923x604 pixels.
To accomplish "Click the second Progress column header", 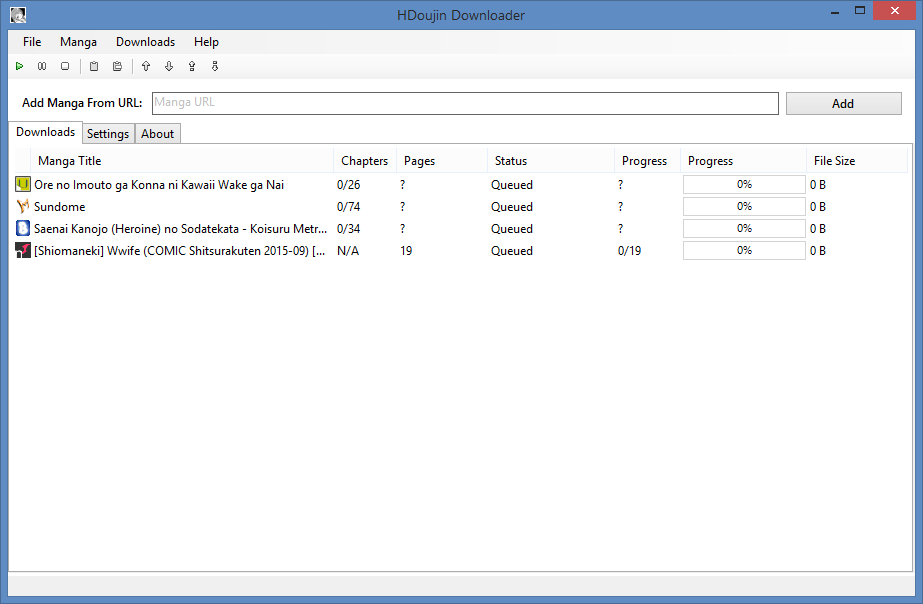I will tap(743, 161).
